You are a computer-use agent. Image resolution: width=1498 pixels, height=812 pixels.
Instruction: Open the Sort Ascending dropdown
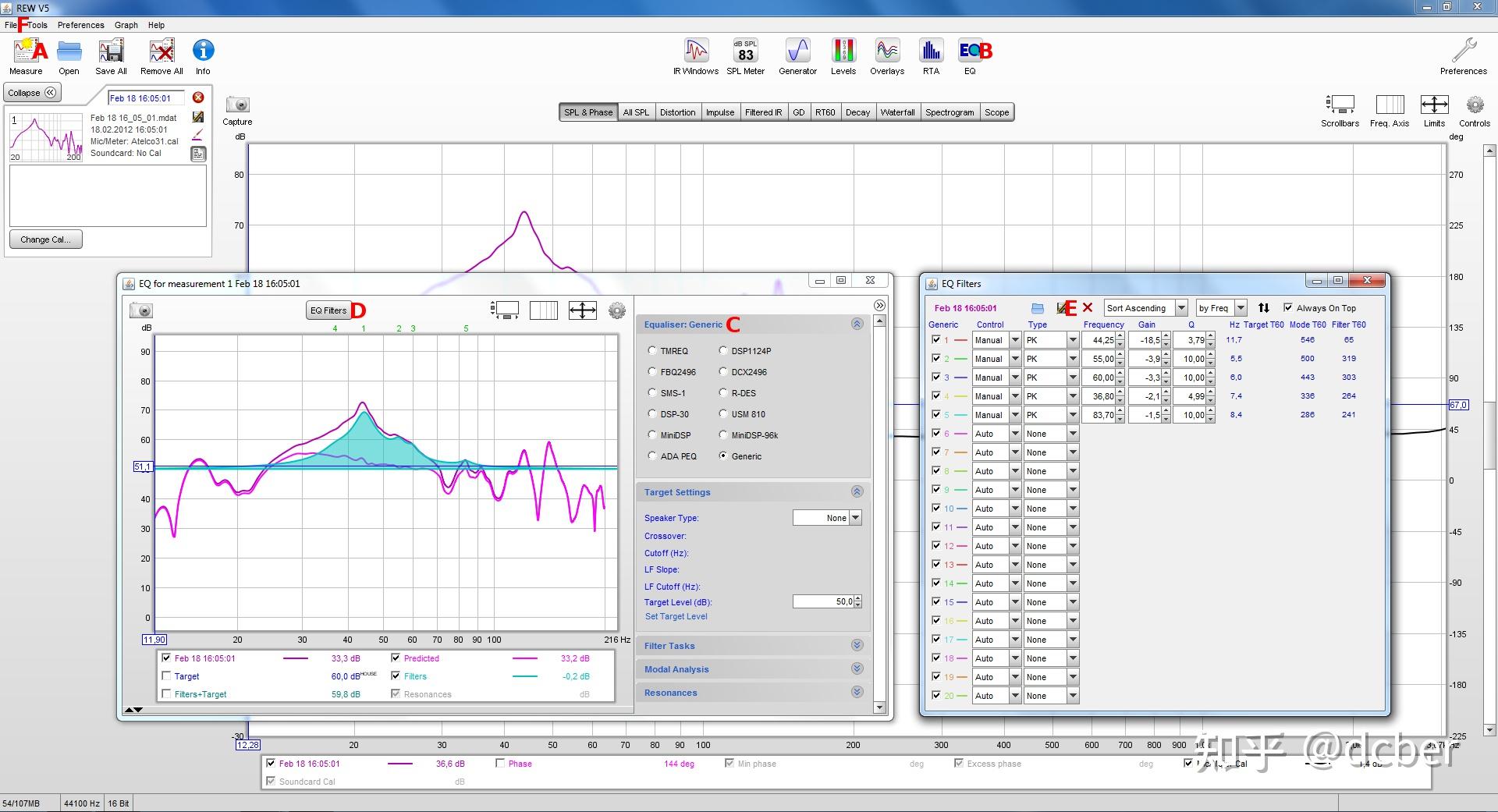(1181, 308)
